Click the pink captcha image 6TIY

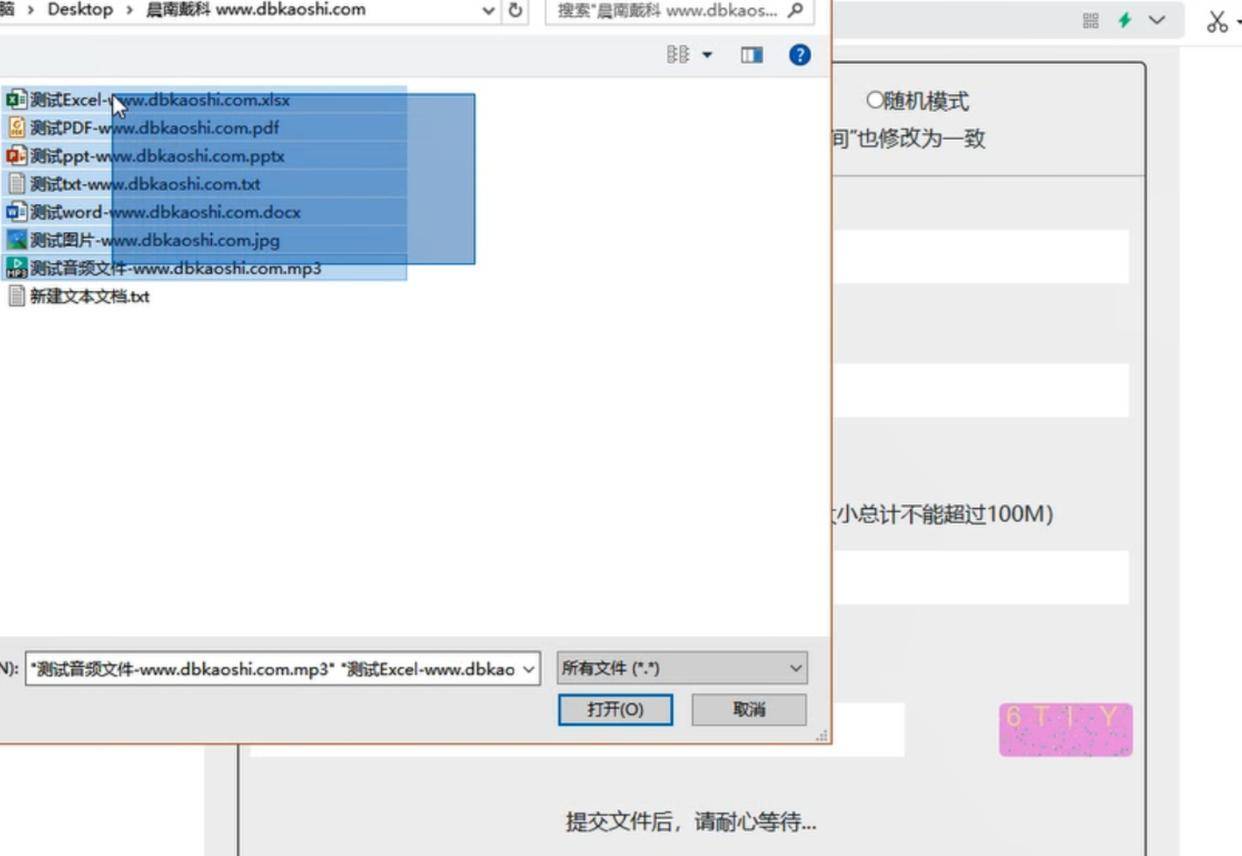pos(1065,729)
